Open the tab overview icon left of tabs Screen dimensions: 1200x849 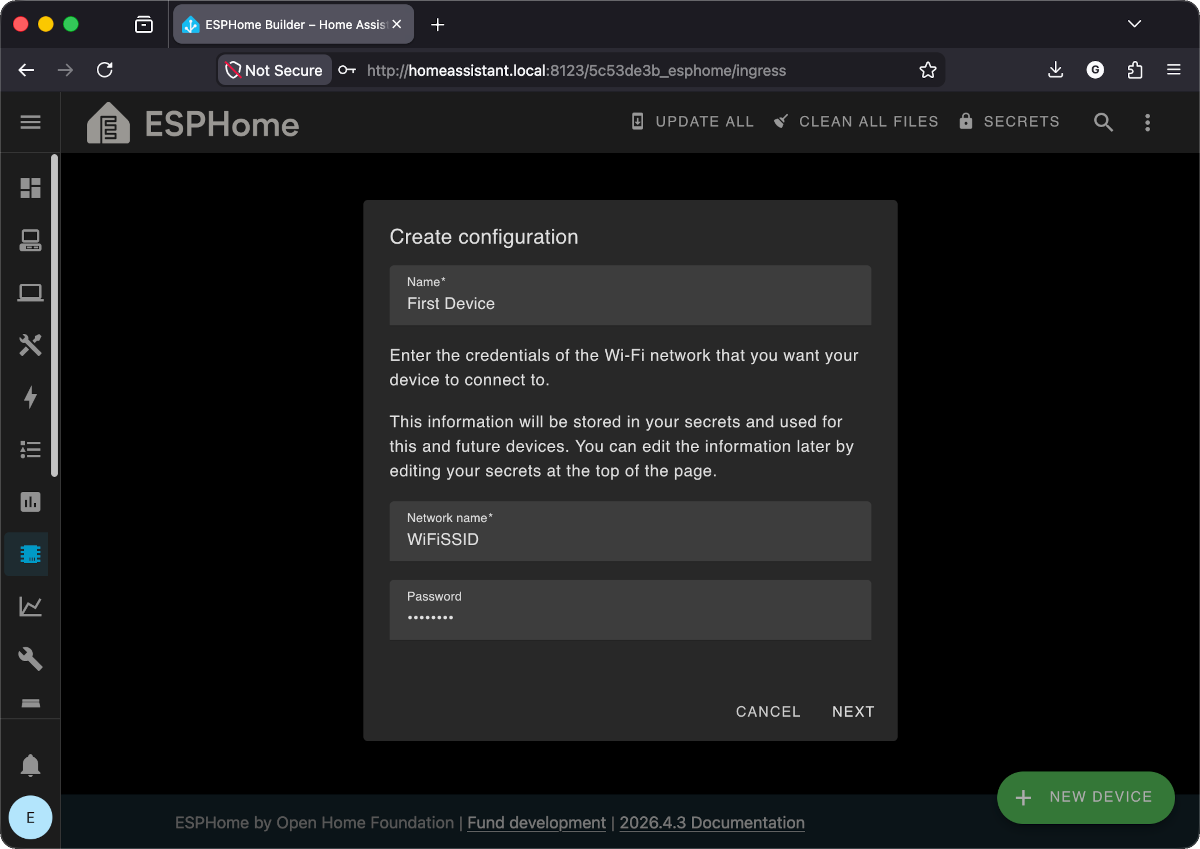tap(144, 25)
